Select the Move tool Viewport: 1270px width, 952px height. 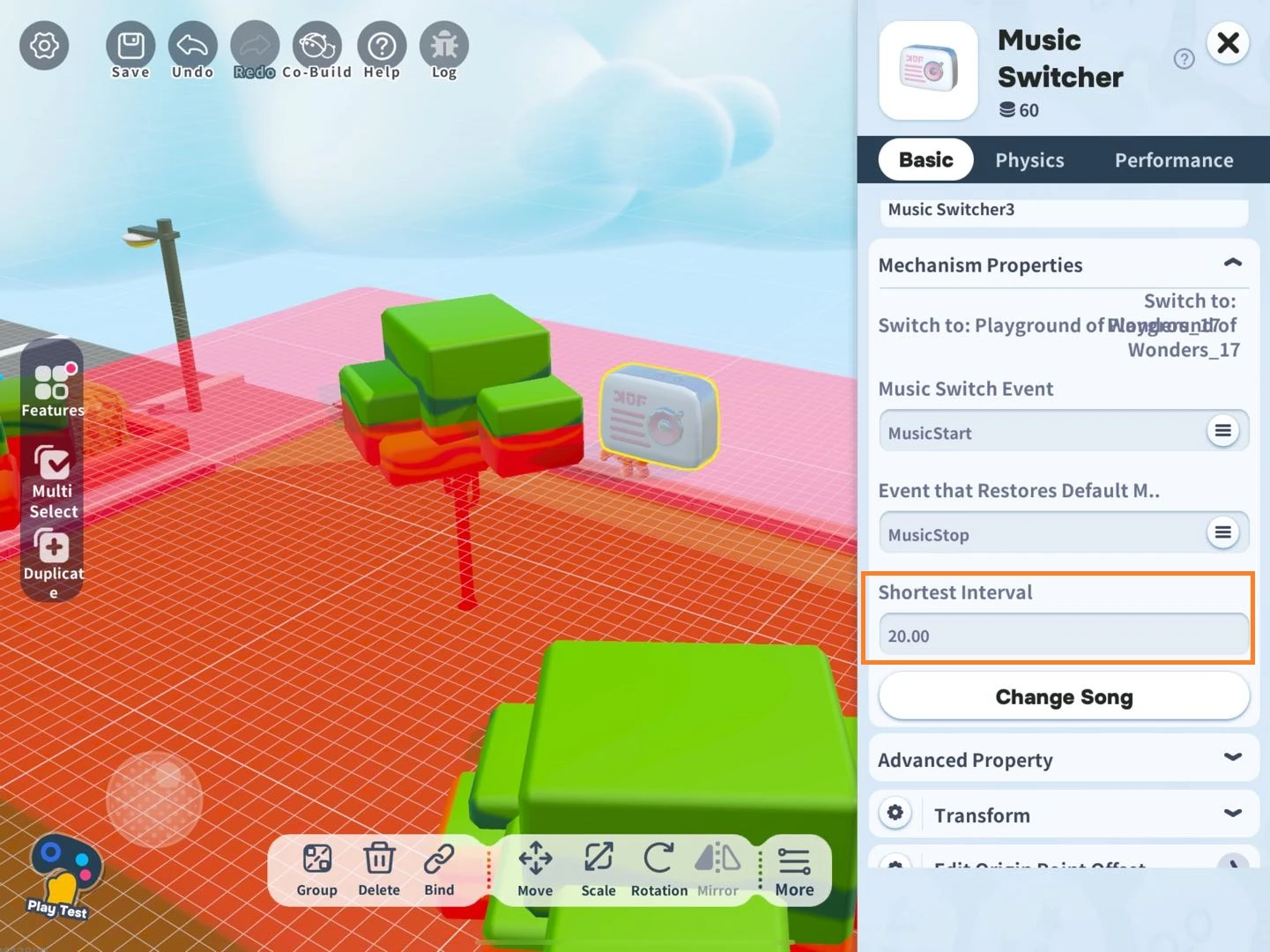[x=535, y=870]
